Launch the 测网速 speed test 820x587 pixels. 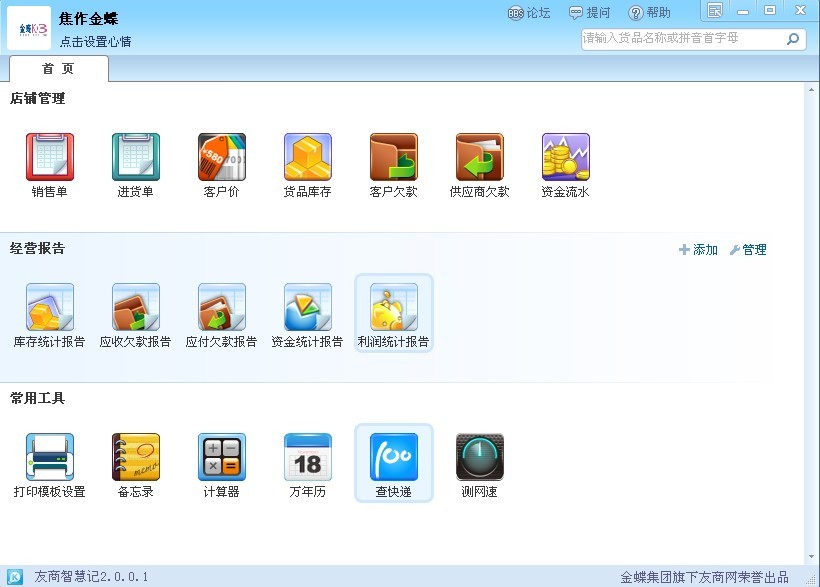tap(480, 458)
